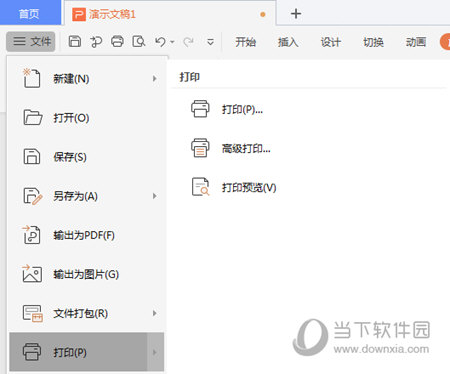
Task: Click the print preview toolbar icon
Action: tap(139, 42)
